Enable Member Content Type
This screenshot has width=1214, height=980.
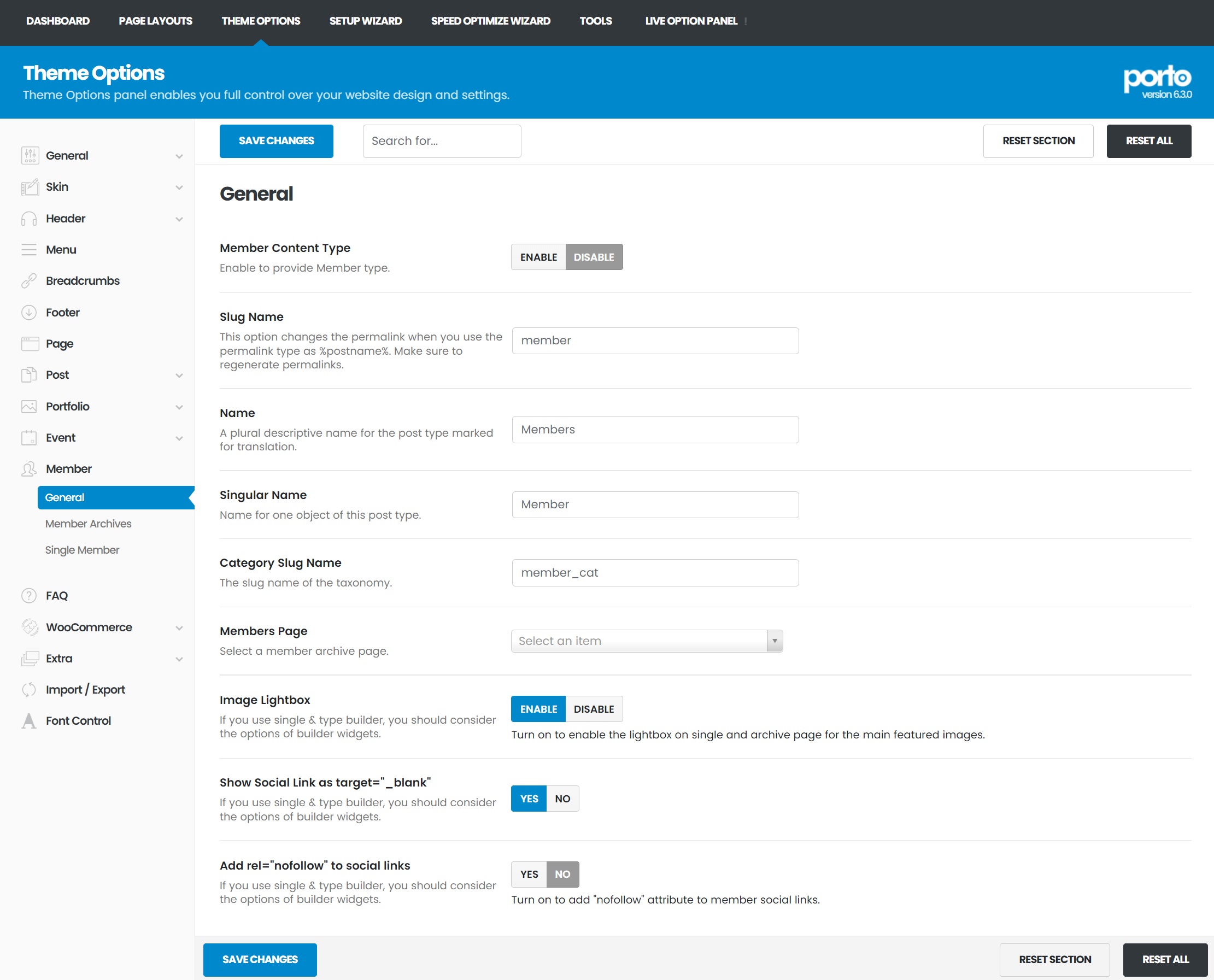click(538, 257)
